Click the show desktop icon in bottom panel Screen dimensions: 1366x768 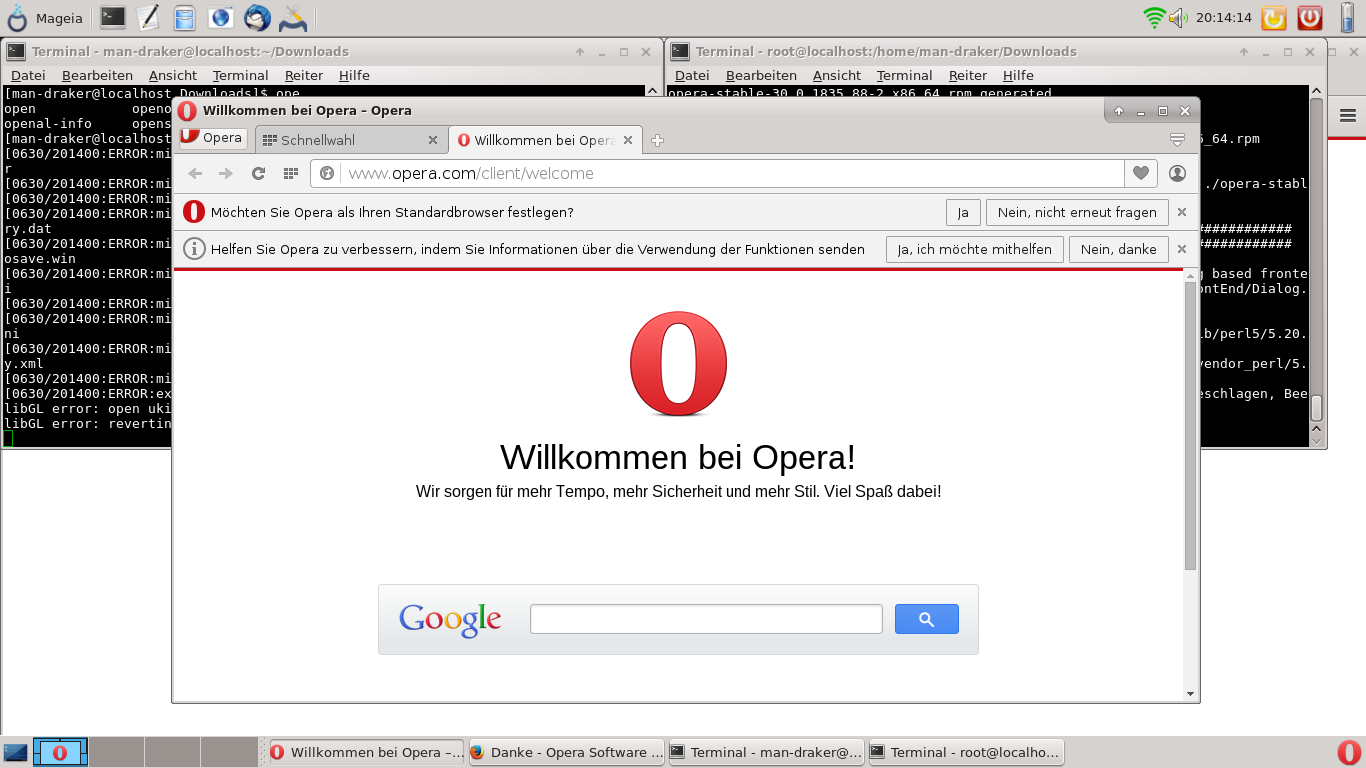tap(15, 752)
